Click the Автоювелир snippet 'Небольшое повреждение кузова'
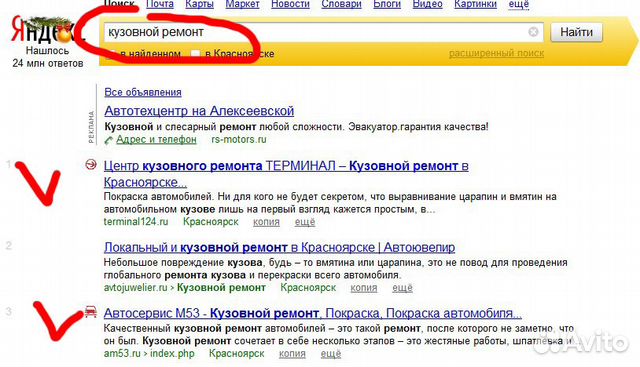 [x=183, y=262]
